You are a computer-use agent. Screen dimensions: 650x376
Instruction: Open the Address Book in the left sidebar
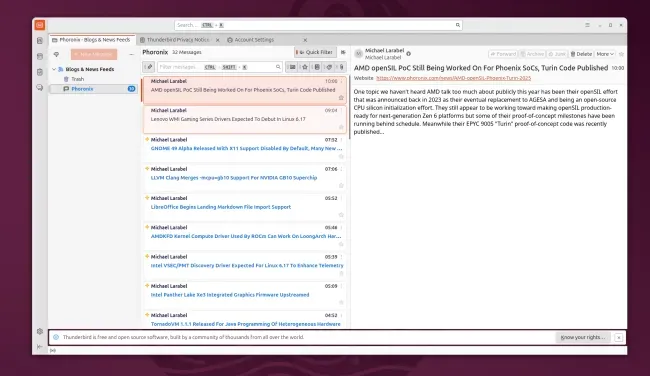[x=40, y=41]
